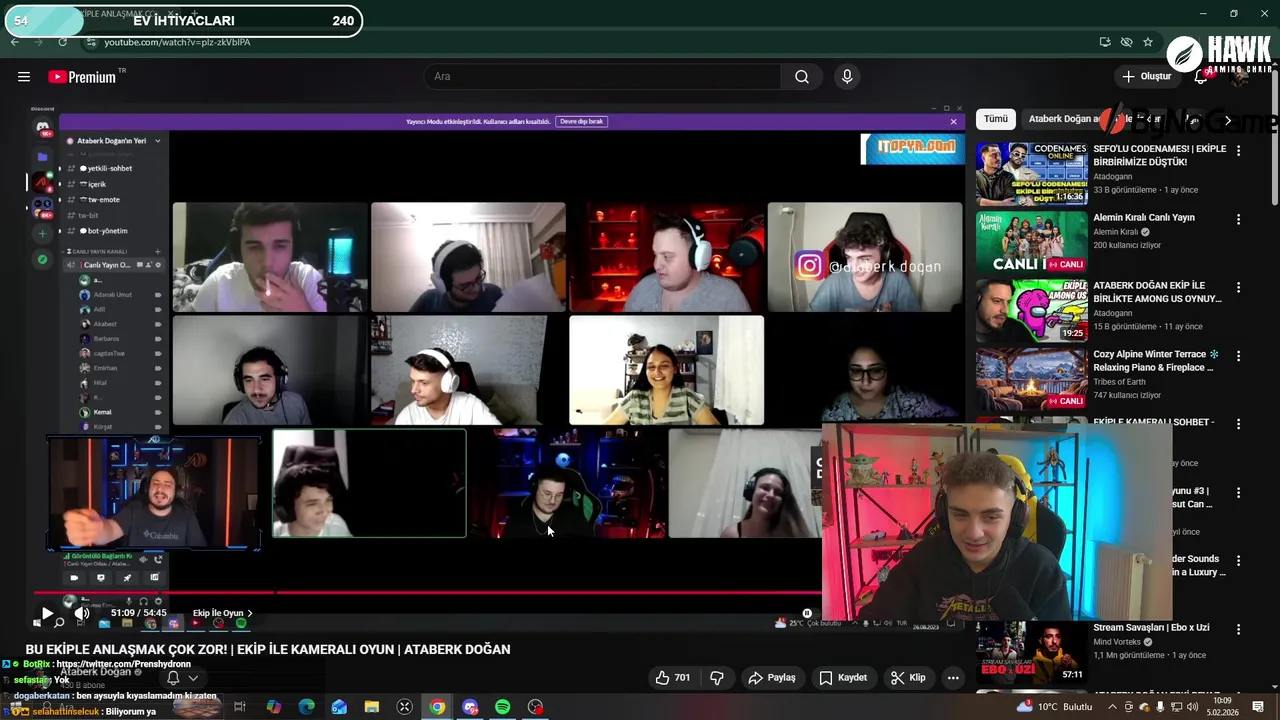The image size is (1280, 720).
Task: Open more actions ellipsis beside Klip
Action: point(953,678)
